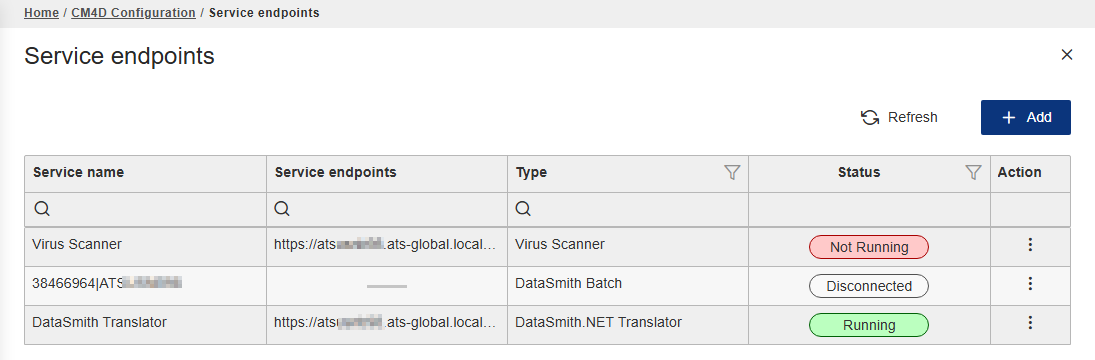Select the Disconnected status badge
1095x360 pixels.
869,286
